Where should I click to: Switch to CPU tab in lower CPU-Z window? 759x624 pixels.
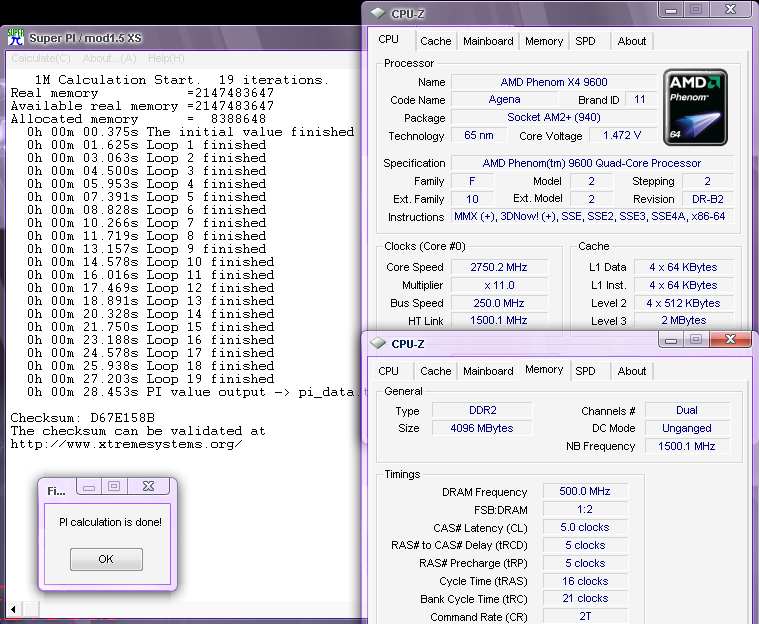(389, 371)
